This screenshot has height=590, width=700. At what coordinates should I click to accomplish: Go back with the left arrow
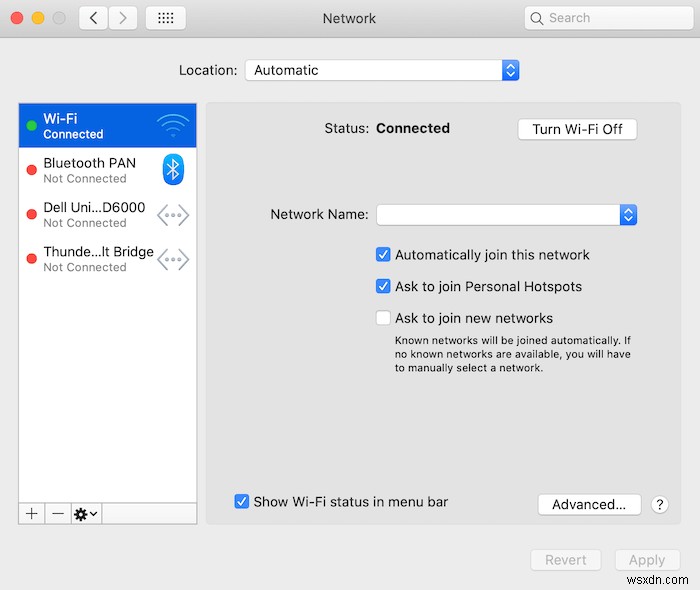[94, 18]
